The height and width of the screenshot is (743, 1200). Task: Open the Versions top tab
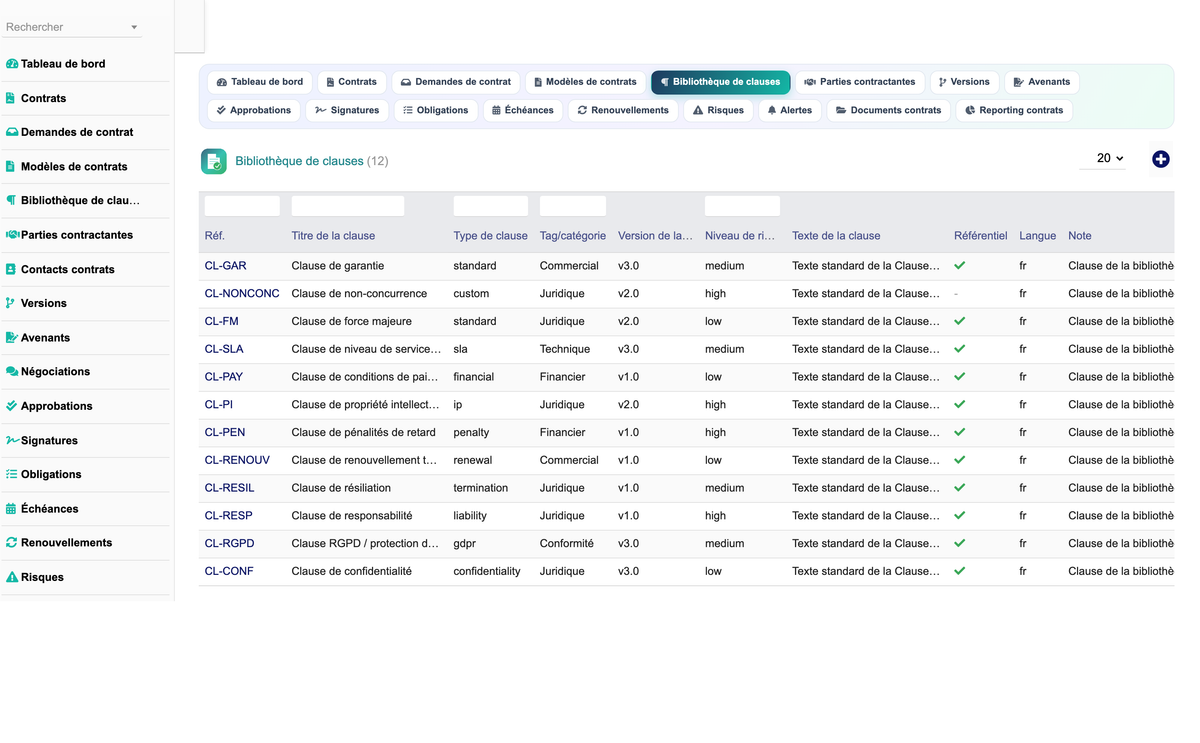point(964,82)
